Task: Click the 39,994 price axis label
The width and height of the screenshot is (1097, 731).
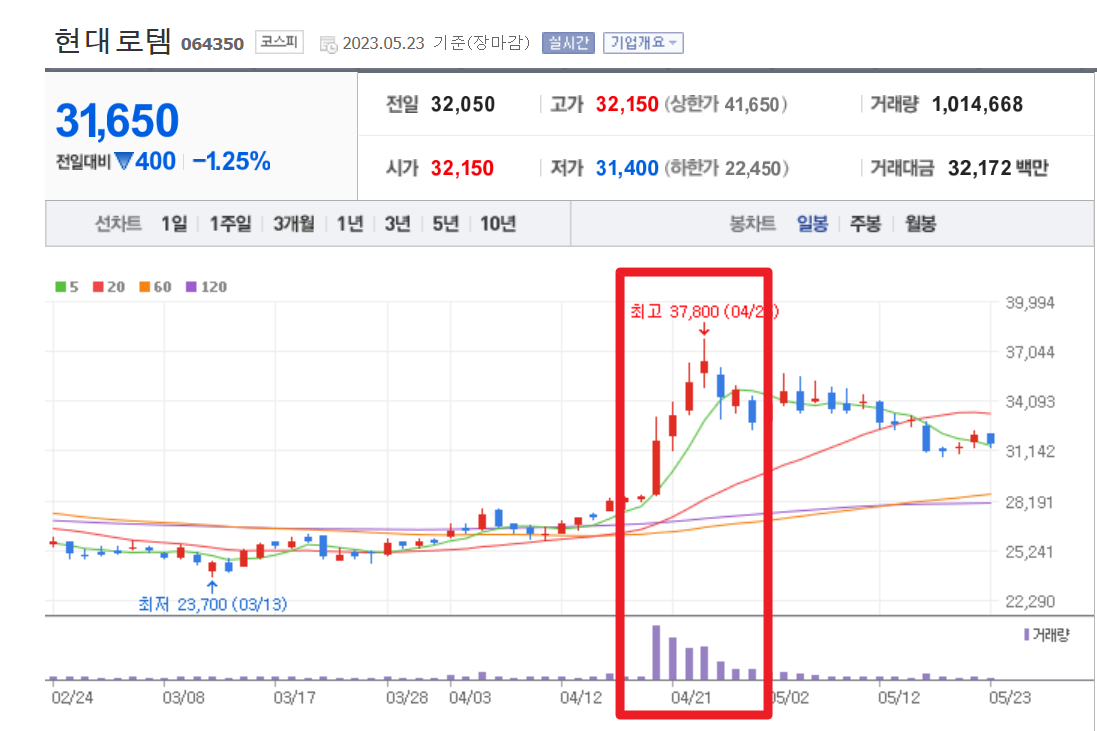Action: [1030, 303]
